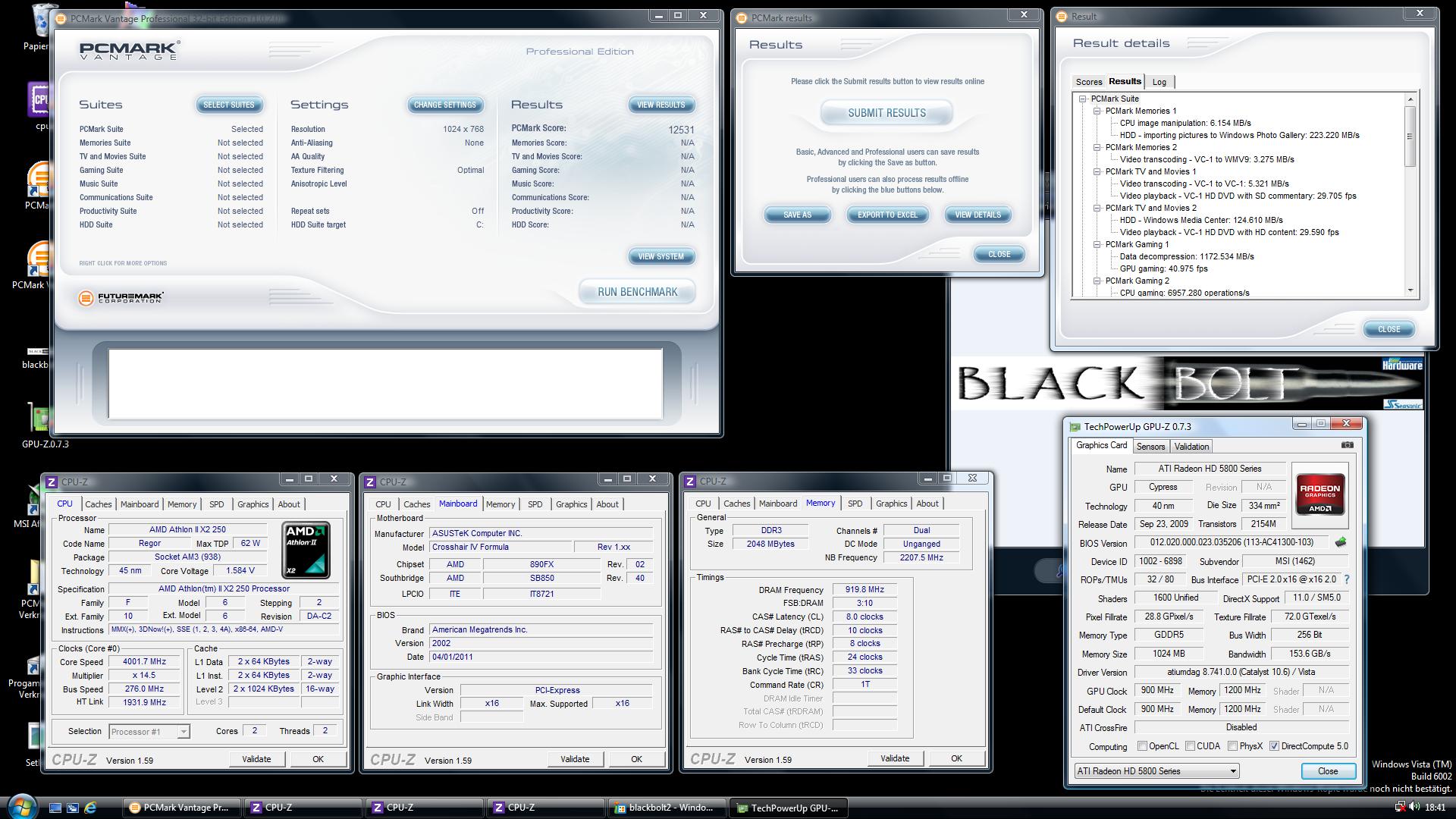The height and width of the screenshot is (819, 1456).
Task: Open the SPD tab in the Memory CPU-Z window
Action: [x=855, y=504]
